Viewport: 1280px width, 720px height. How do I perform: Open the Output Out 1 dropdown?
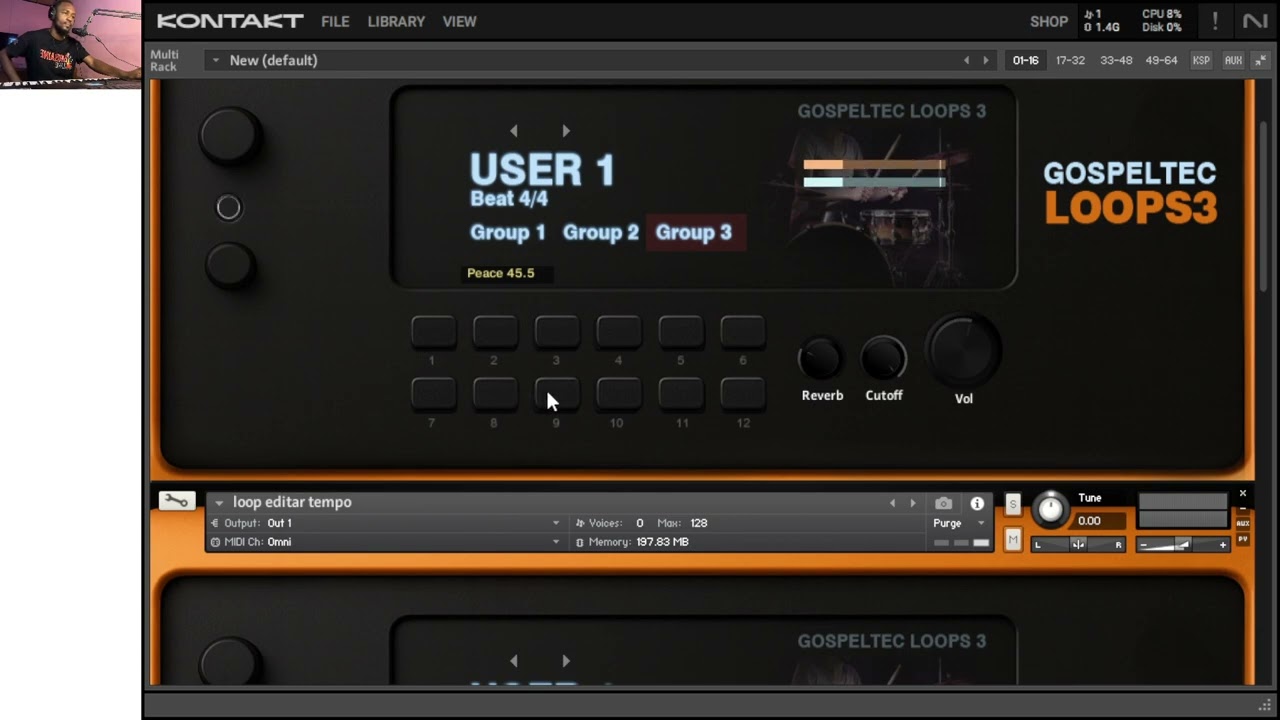(556, 523)
